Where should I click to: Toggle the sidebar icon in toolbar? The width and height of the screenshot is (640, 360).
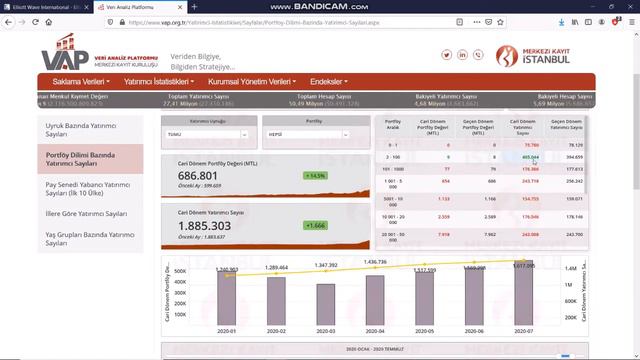588,22
